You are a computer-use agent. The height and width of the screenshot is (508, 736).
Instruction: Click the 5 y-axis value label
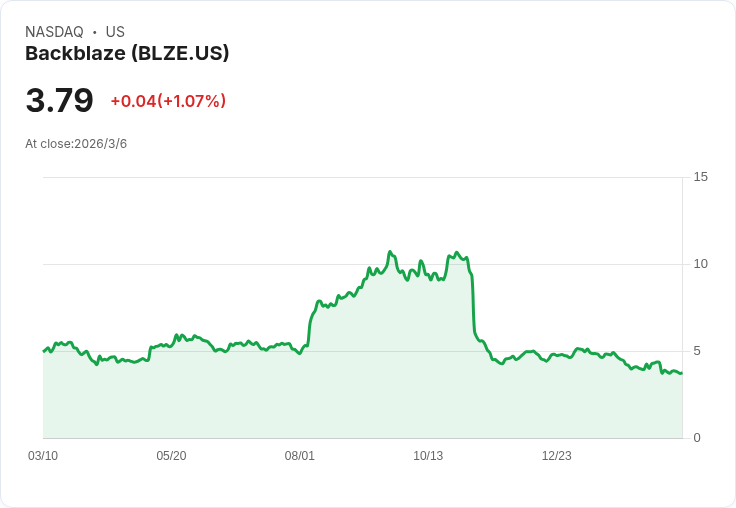[x=697, y=351]
